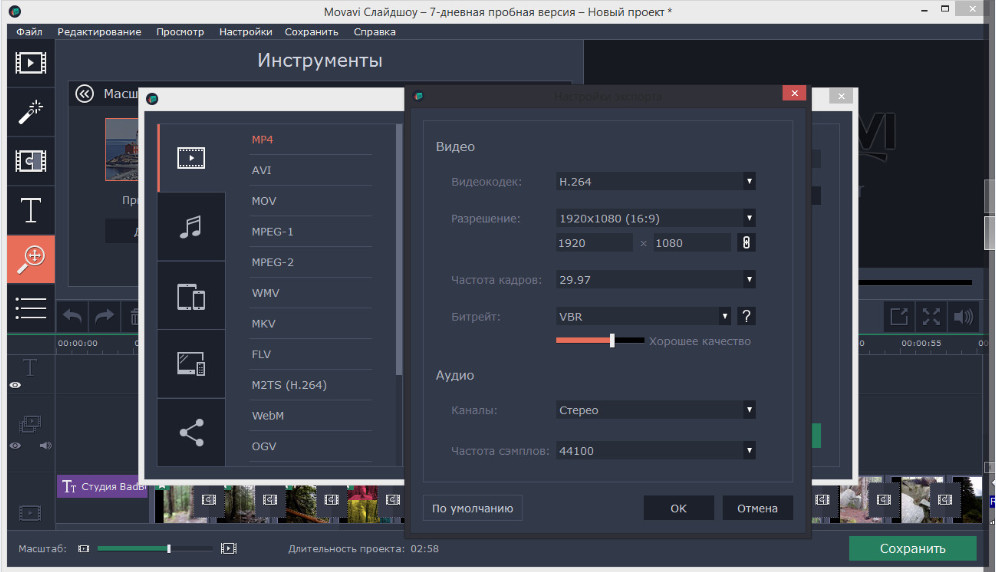Select MPEG-2 format in list
This screenshot has height=572, width=996.
[x=272, y=262]
